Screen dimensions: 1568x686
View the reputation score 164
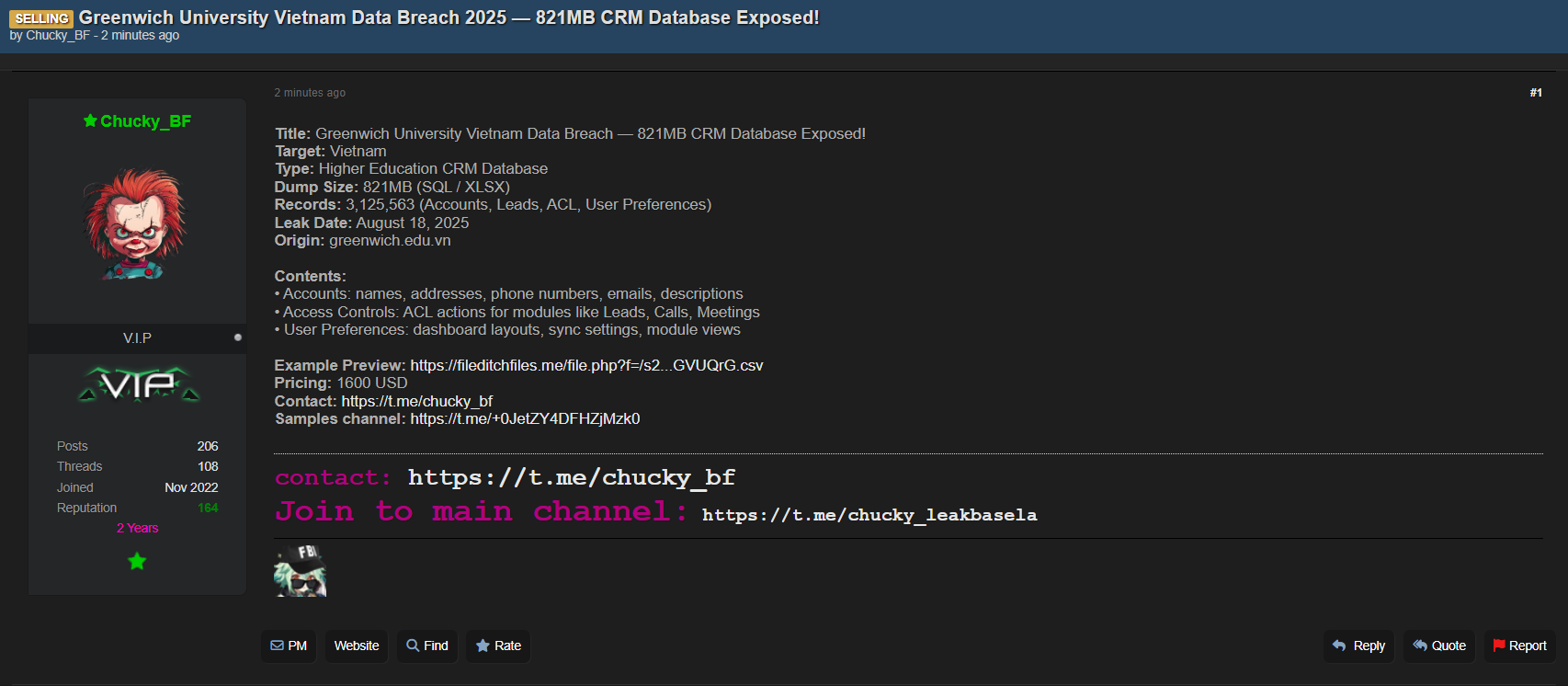[x=208, y=508]
